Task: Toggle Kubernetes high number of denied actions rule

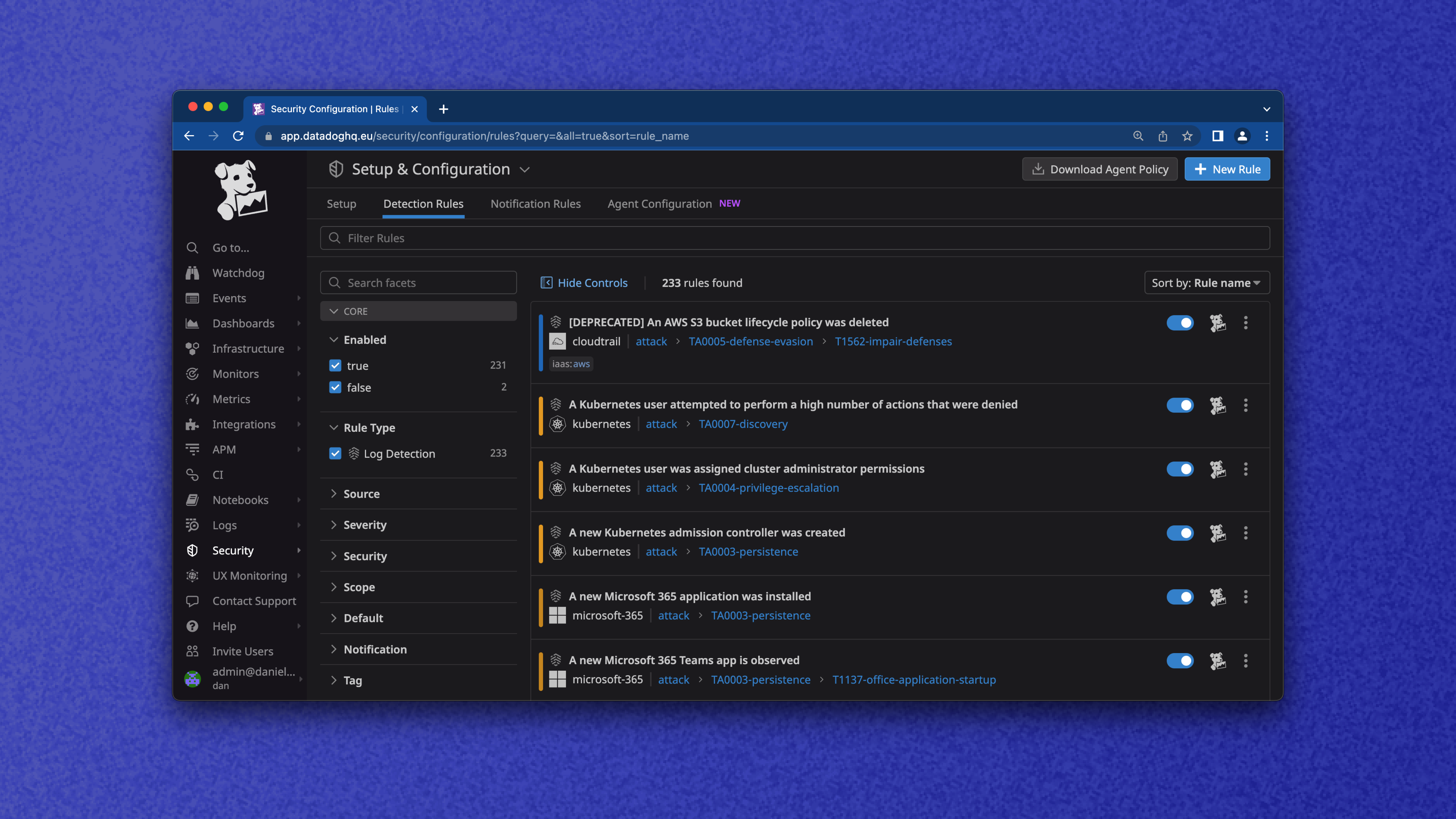Action: (x=1180, y=405)
